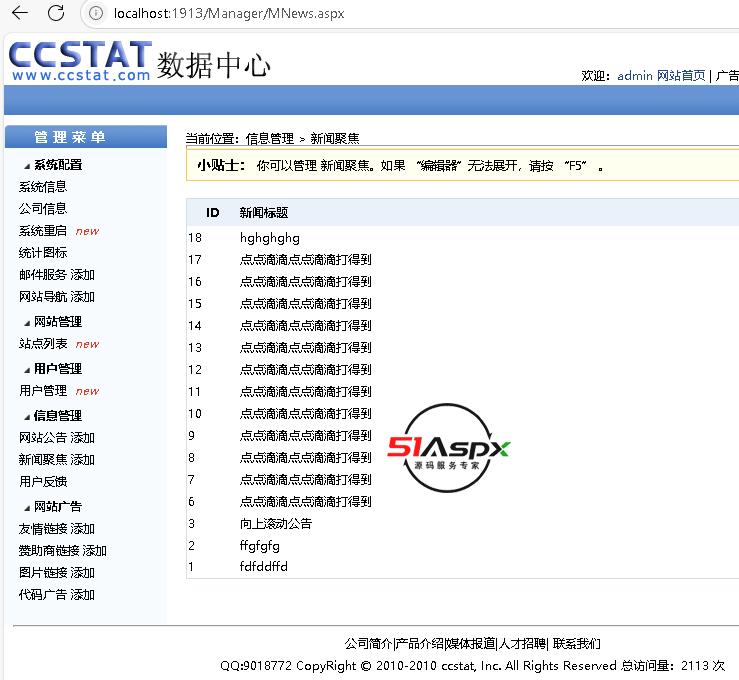Click the 51Aspx watermark logo
The width and height of the screenshot is (739, 680).
pyautogui.click(x=449, y=448)
